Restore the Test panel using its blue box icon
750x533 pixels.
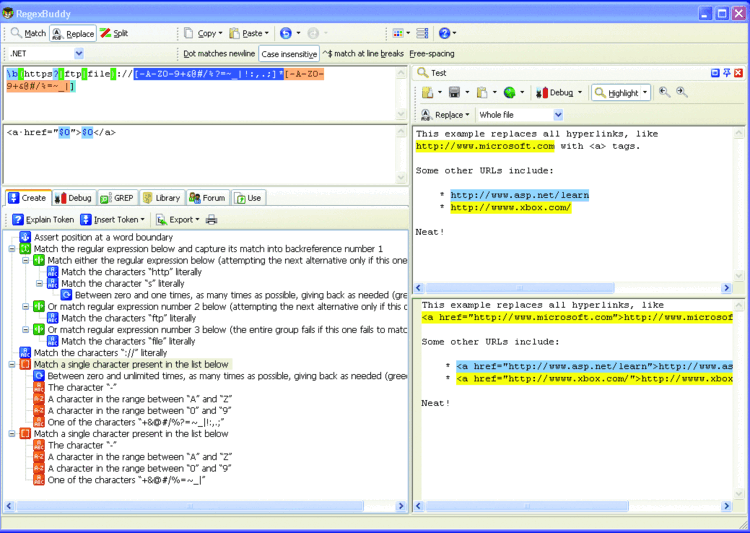[715, 73]
